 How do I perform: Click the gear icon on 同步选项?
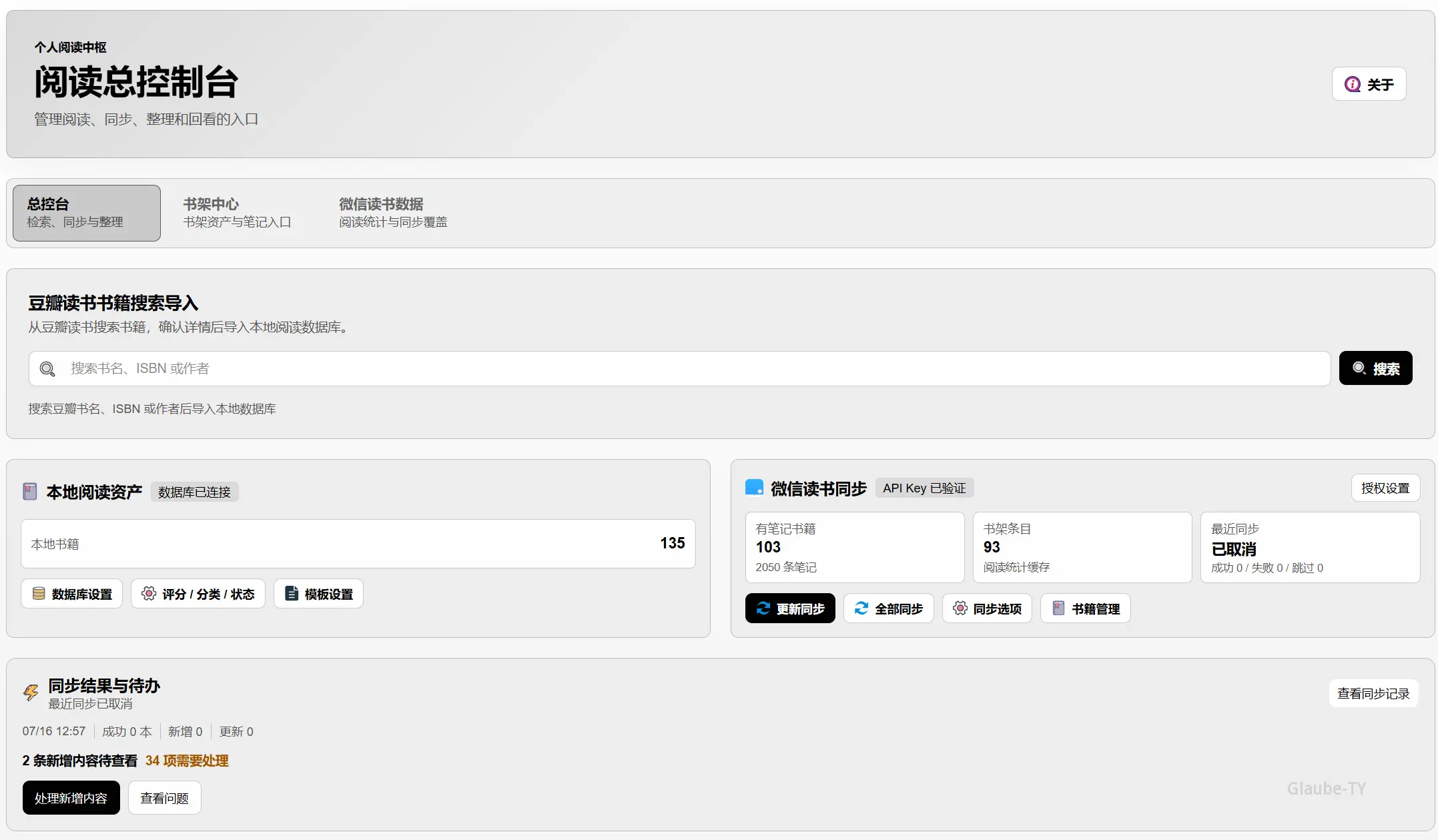coord(960,608)
